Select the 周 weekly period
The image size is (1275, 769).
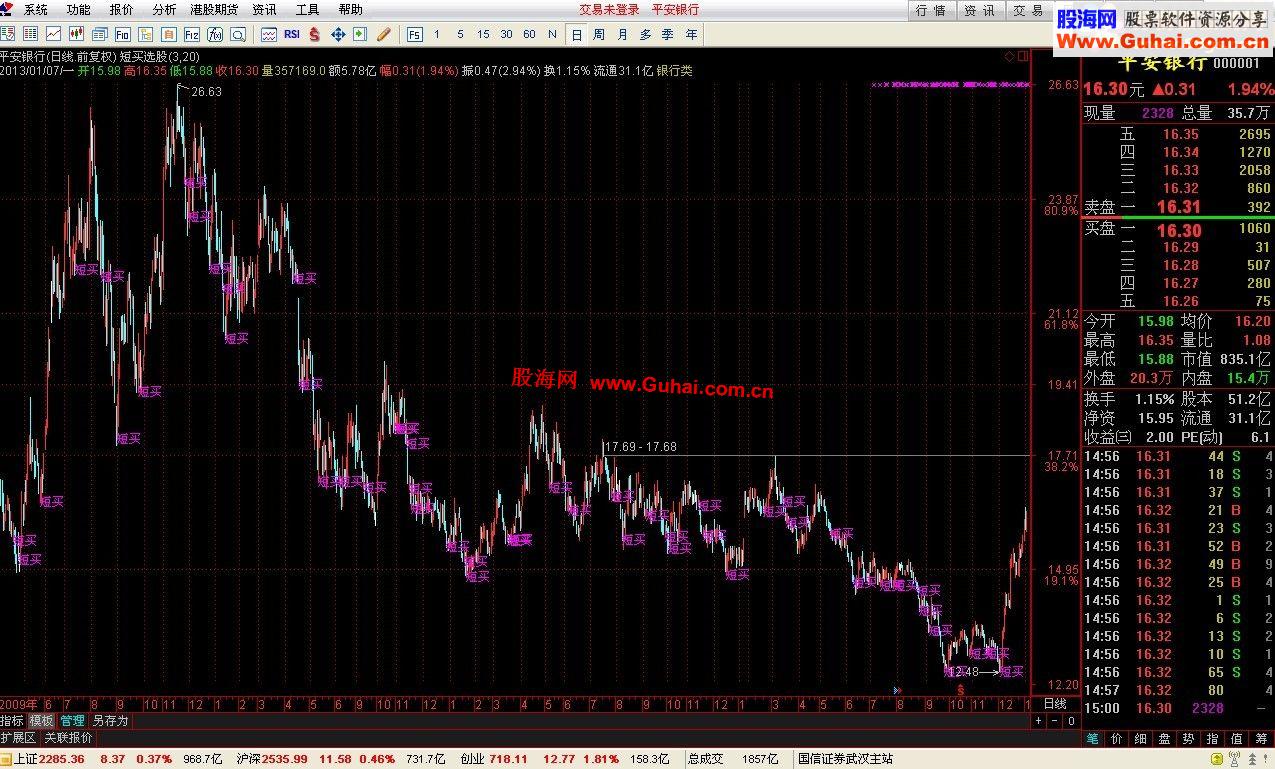(x=599, y=34)
